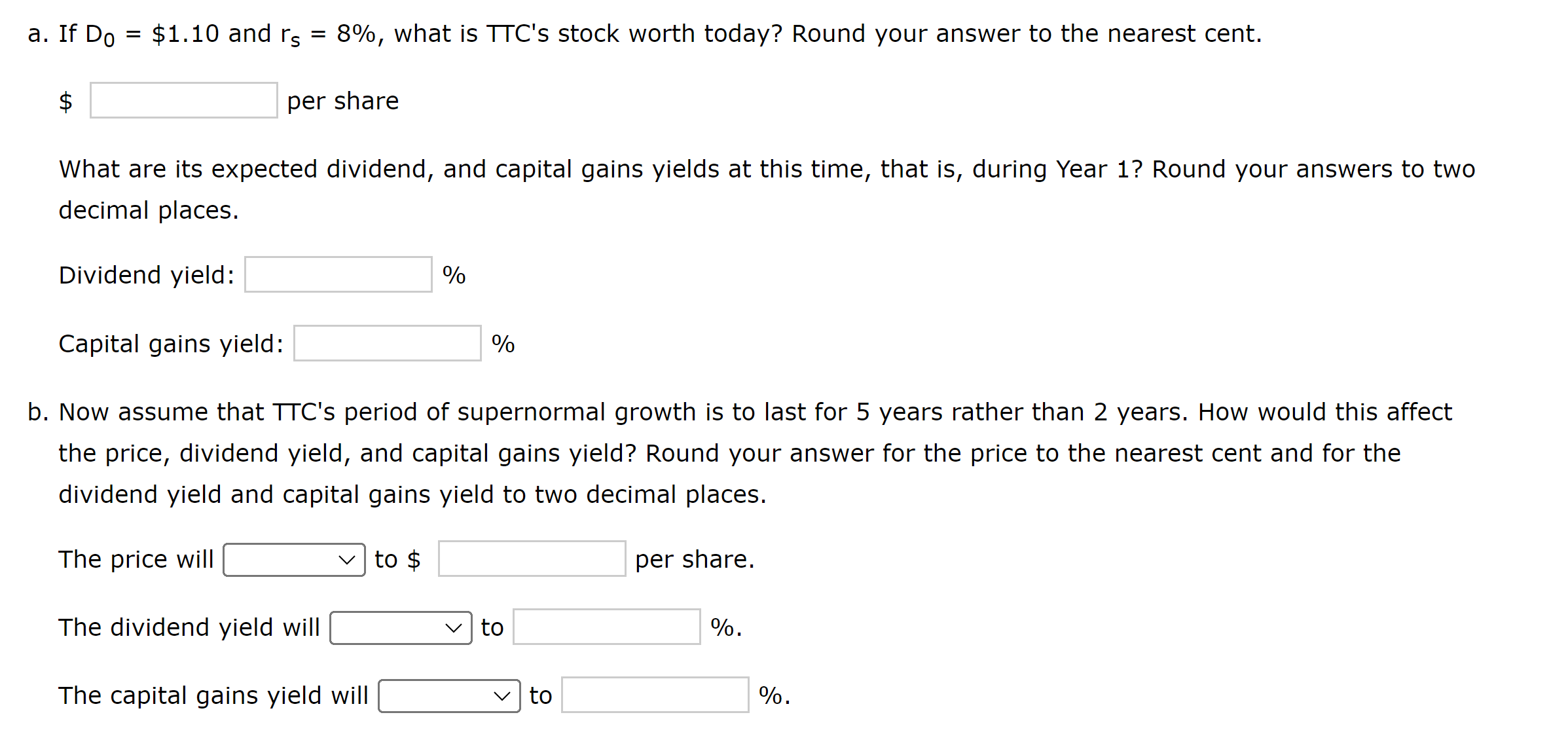This screenshot has width=1568, height=736.
Task: Click the new price input next to 'to $'
Action: (x=532, y=559)
